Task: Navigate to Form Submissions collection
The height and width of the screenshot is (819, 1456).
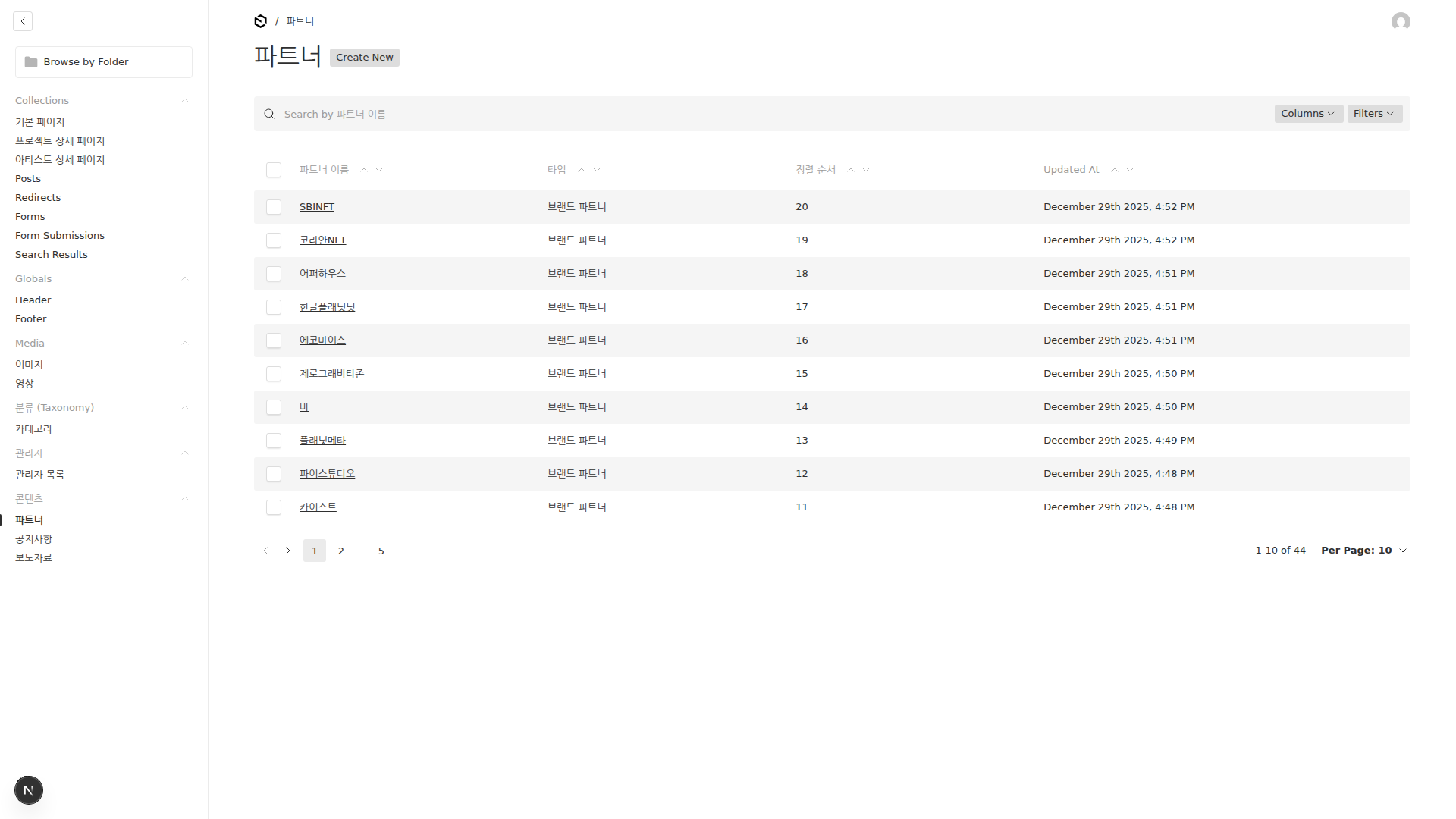Action: [60, 235]
